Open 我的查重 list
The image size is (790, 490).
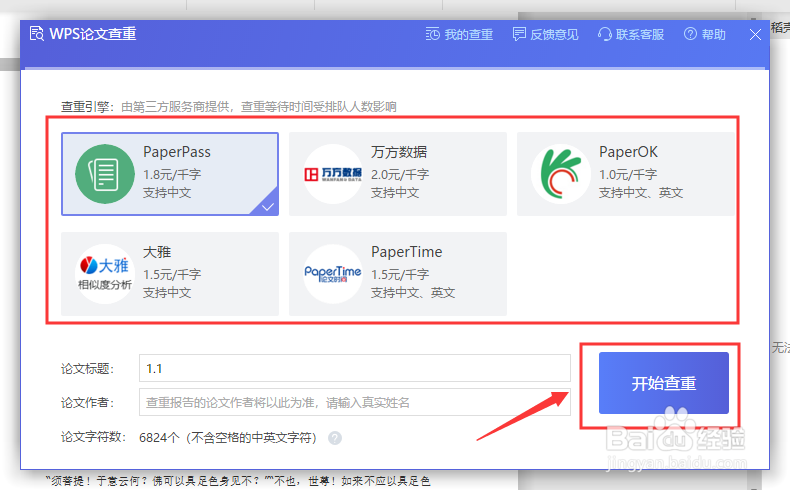pyautogui.click(x=459, y=34)
